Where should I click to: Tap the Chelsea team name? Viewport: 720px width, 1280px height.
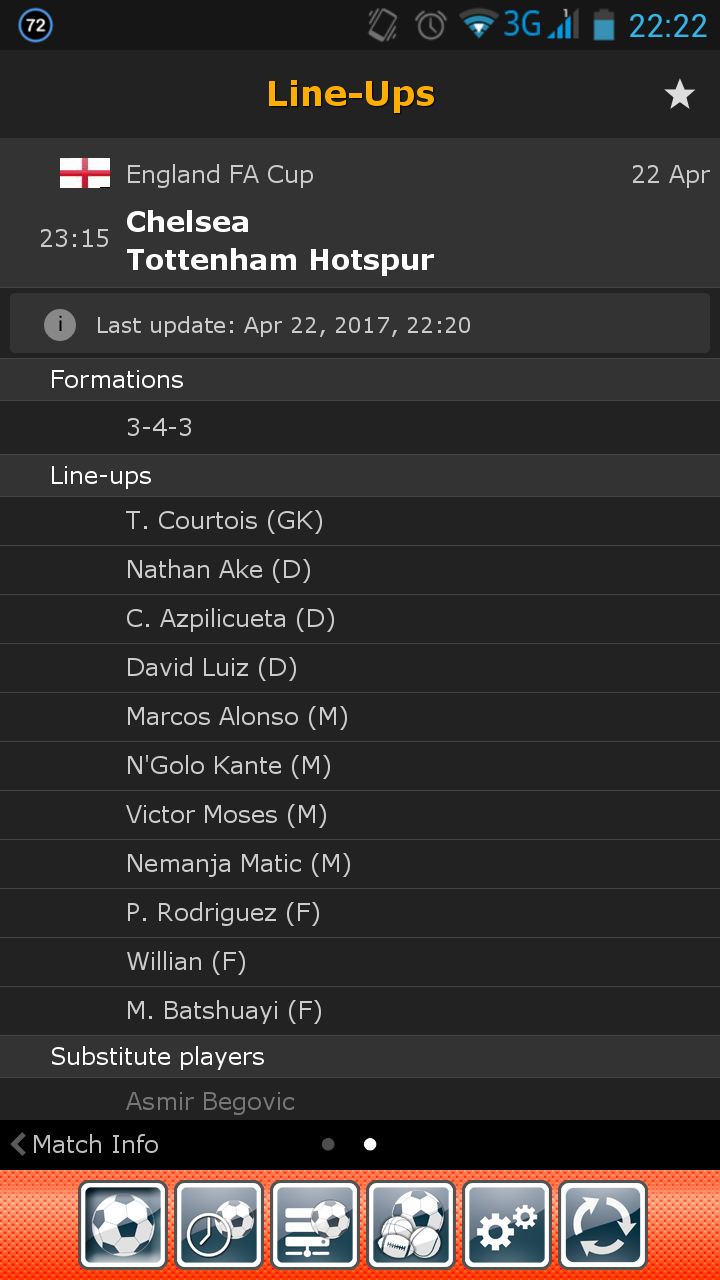click(x=188, y=222)
